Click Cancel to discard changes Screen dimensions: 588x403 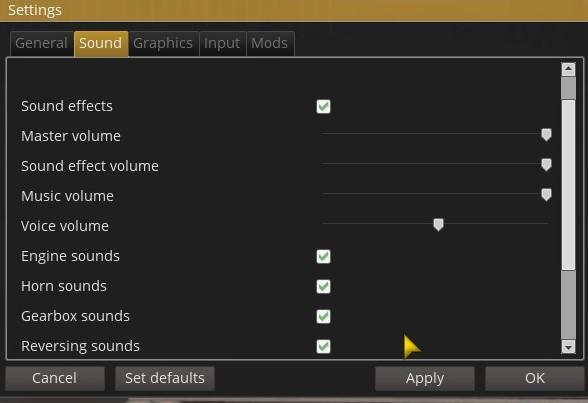[x=55, y=378]
